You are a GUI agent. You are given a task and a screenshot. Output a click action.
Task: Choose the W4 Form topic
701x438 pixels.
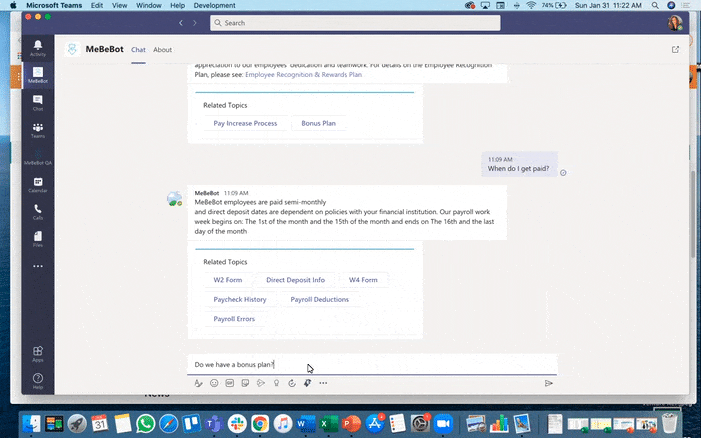(x=363, y=280)
